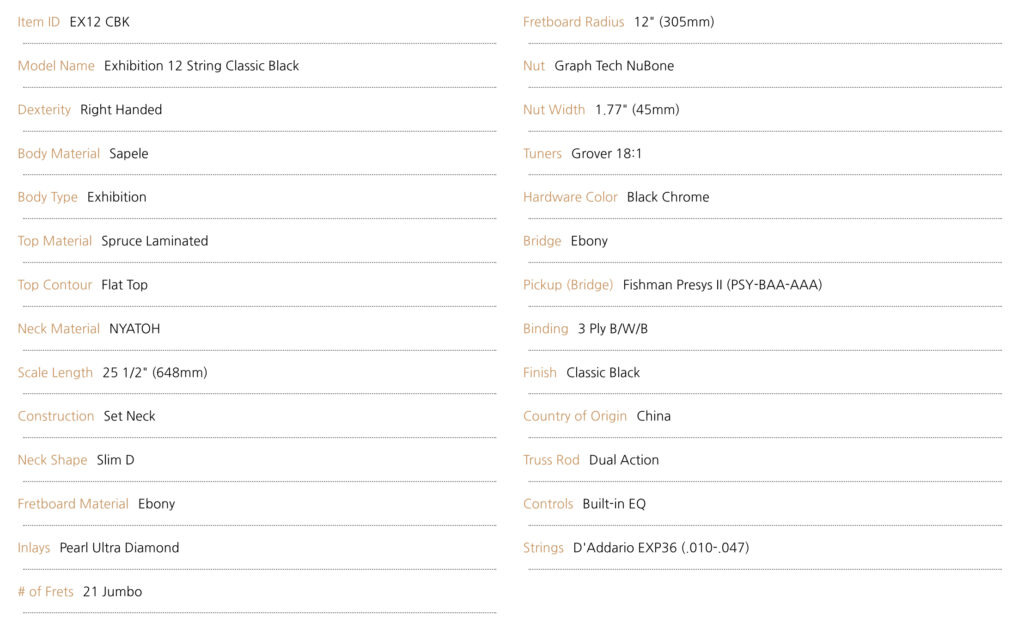
Task: Click the Scale Length label
Action: tap(55, 373)
